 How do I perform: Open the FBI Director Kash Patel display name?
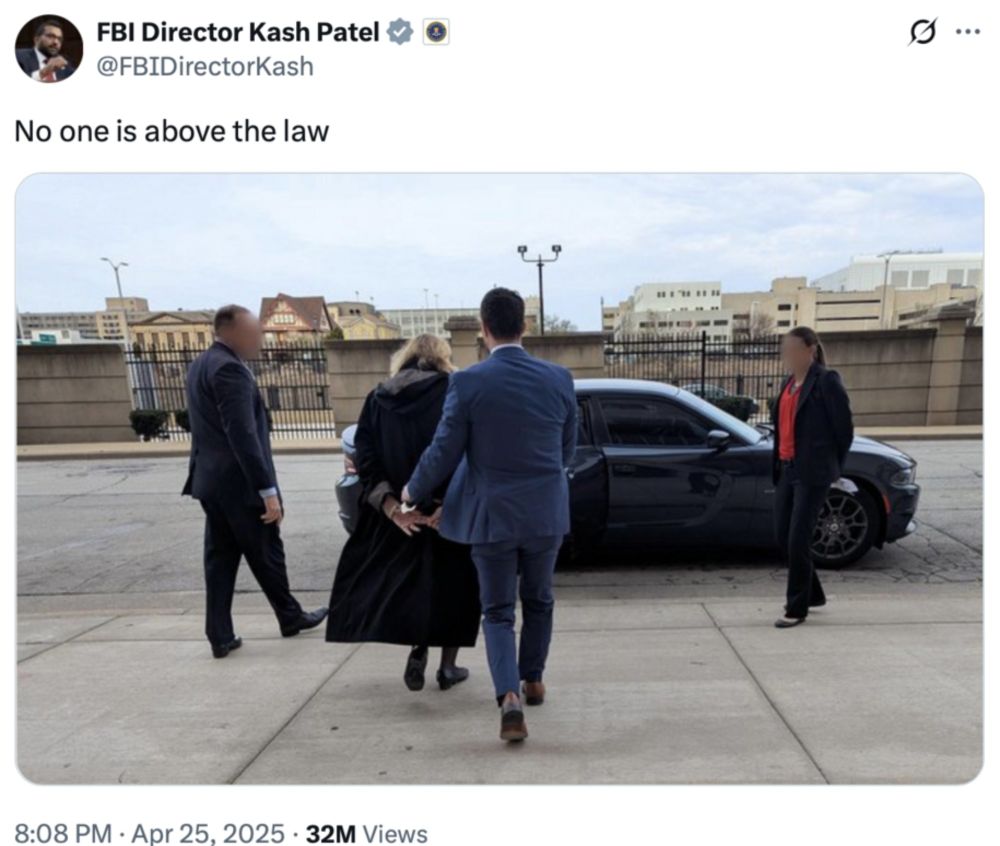click(238, 32)
